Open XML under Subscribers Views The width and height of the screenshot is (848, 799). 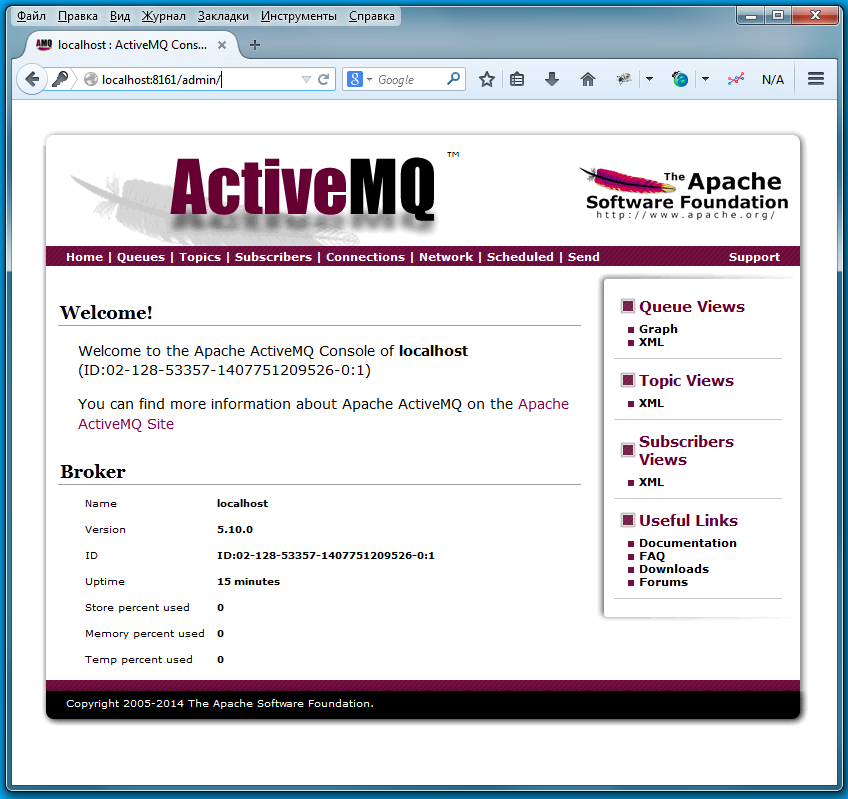[x=651, y=482]
